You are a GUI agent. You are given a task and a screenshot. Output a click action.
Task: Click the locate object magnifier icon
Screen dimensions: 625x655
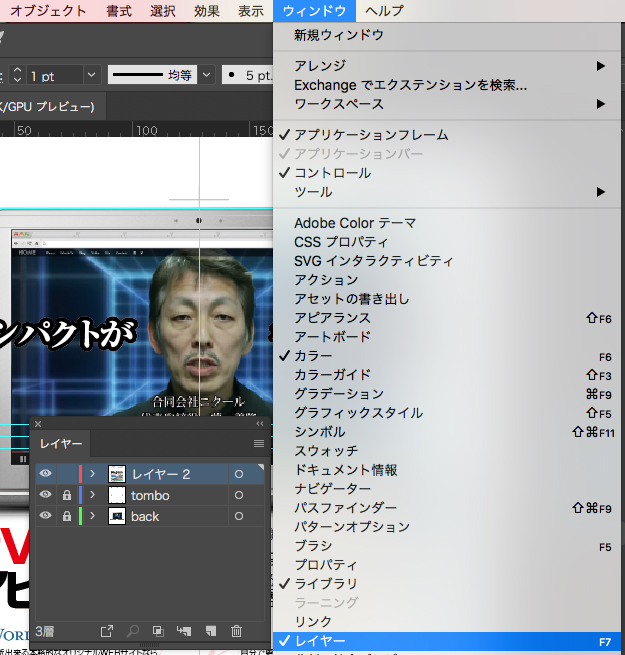133,631
